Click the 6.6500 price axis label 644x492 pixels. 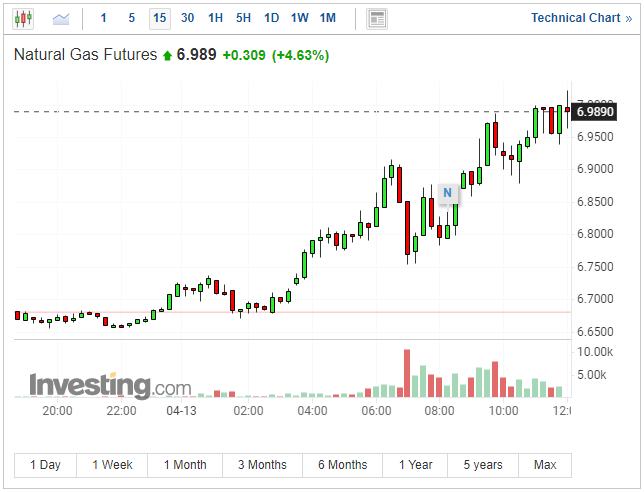coord(595,331)
